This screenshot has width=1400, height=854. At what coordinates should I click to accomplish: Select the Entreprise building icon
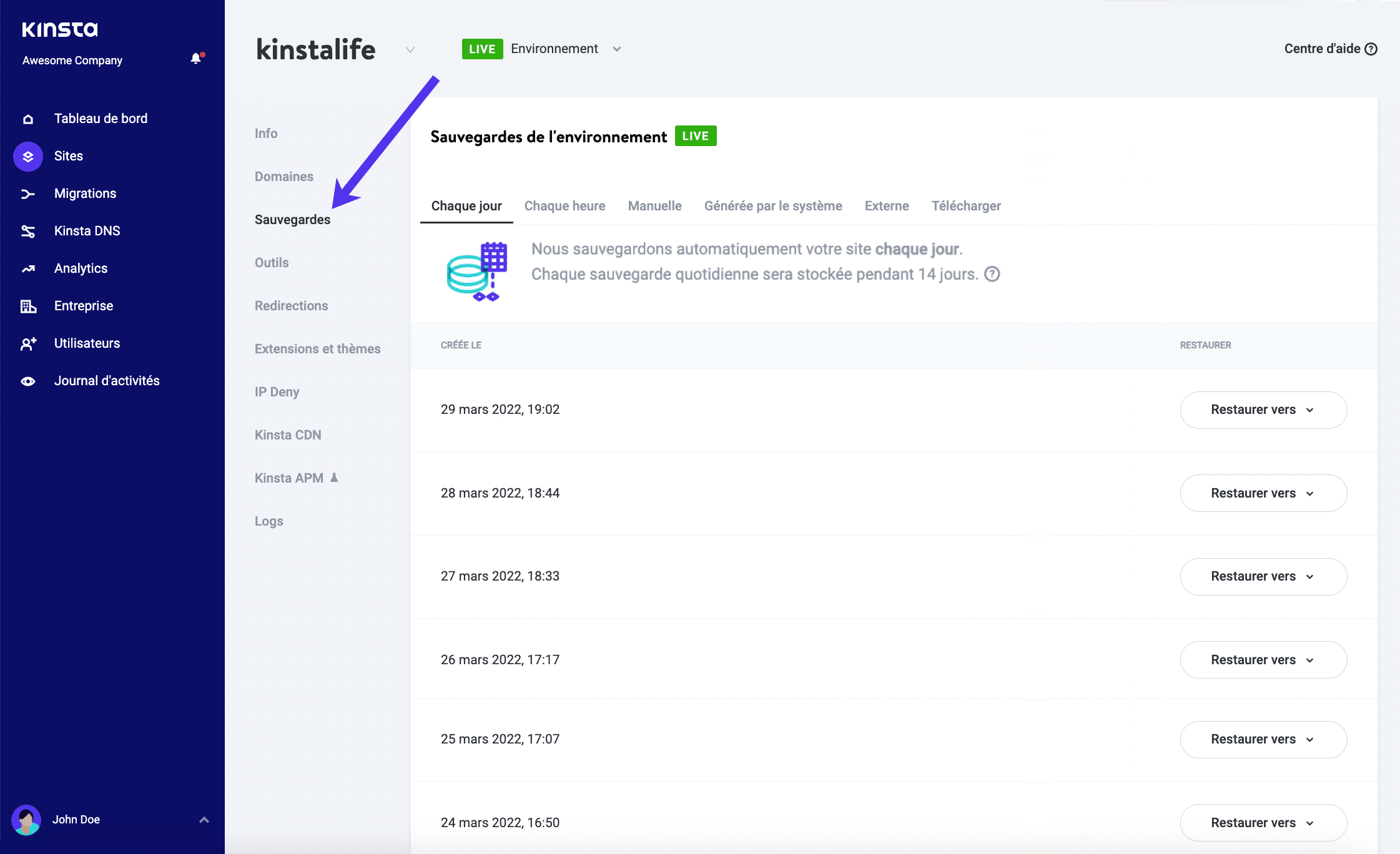pyautogui.click(x=28, y=305)
